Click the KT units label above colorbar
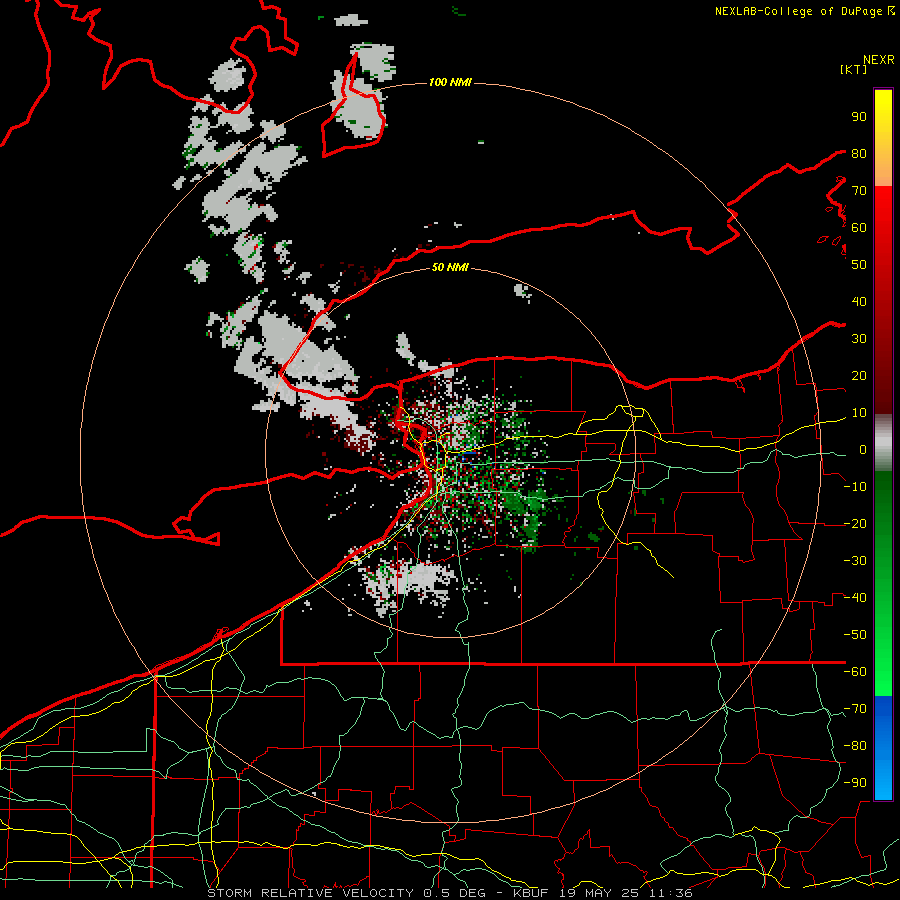 [x=854, y=69]
